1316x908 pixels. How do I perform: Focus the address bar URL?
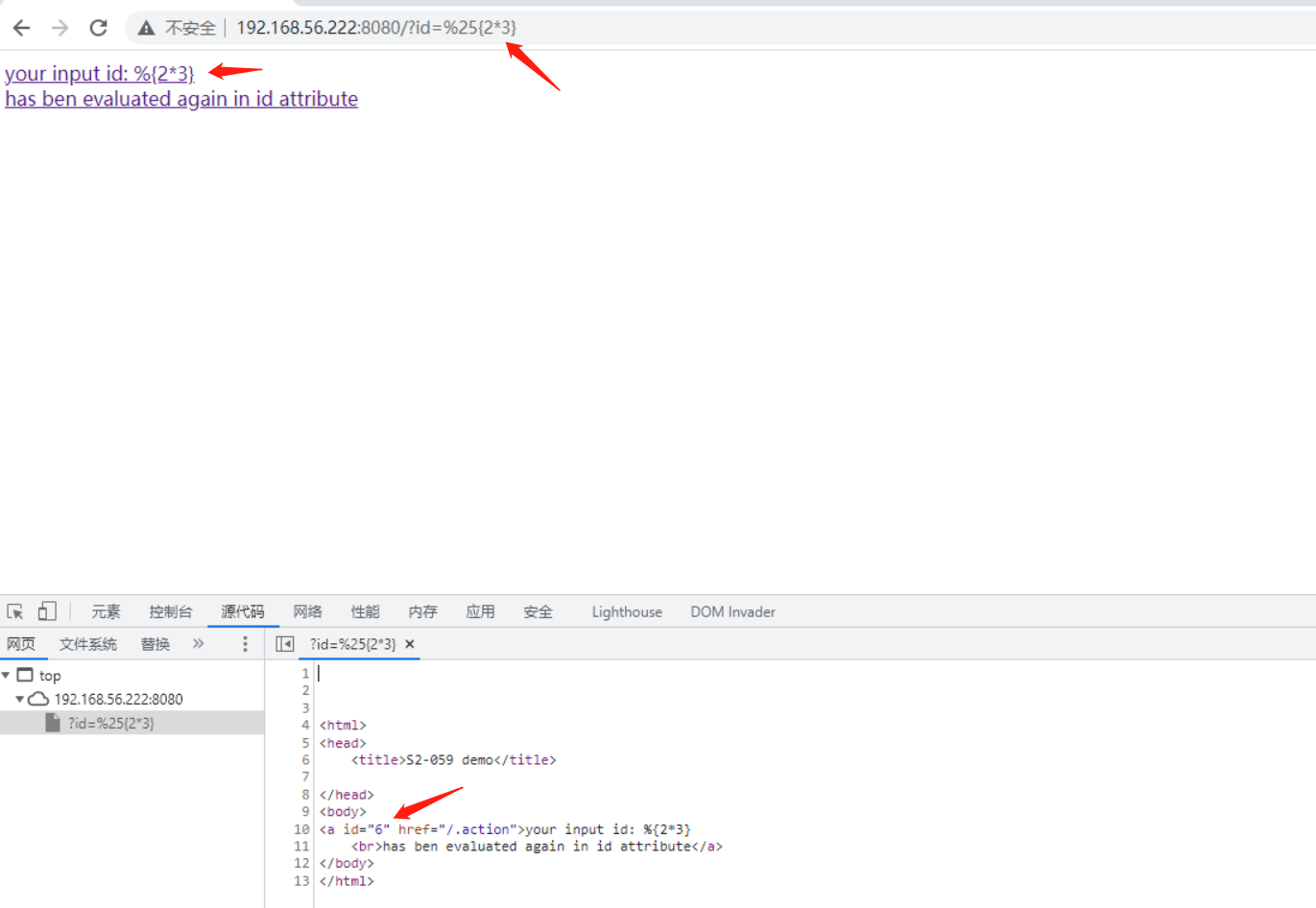coord(376,28)
